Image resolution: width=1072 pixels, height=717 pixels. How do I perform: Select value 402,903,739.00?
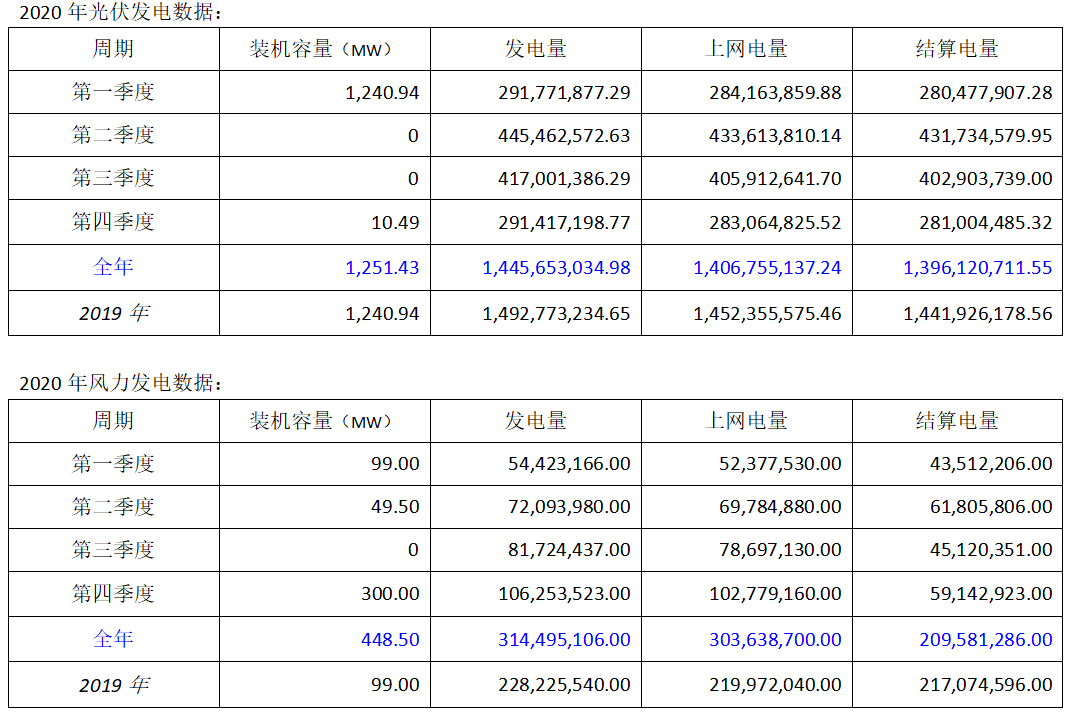(985, 178)
